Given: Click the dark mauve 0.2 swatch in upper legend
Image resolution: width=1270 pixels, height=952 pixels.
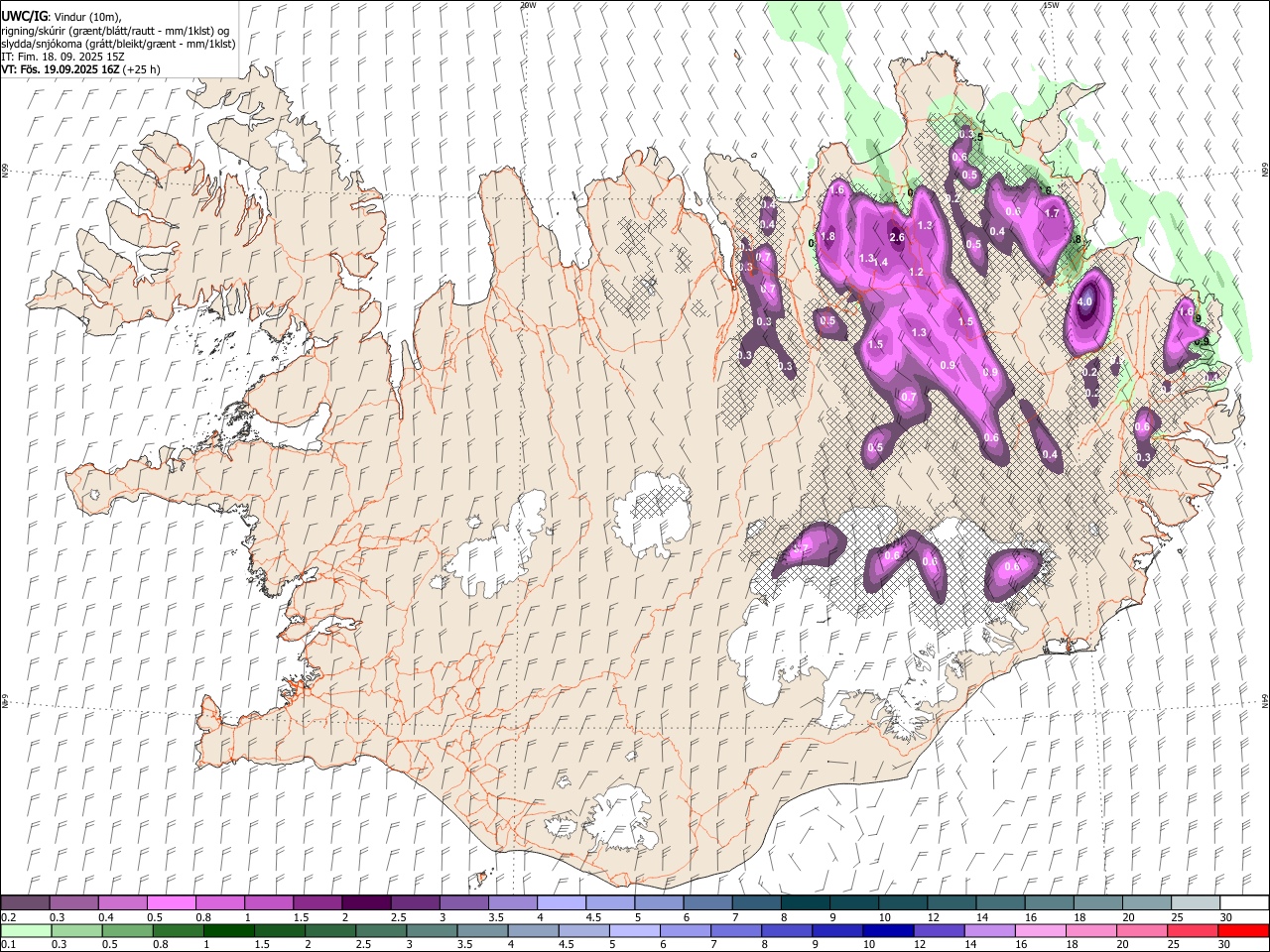Looking at the screenshot, I should (25, 903).
